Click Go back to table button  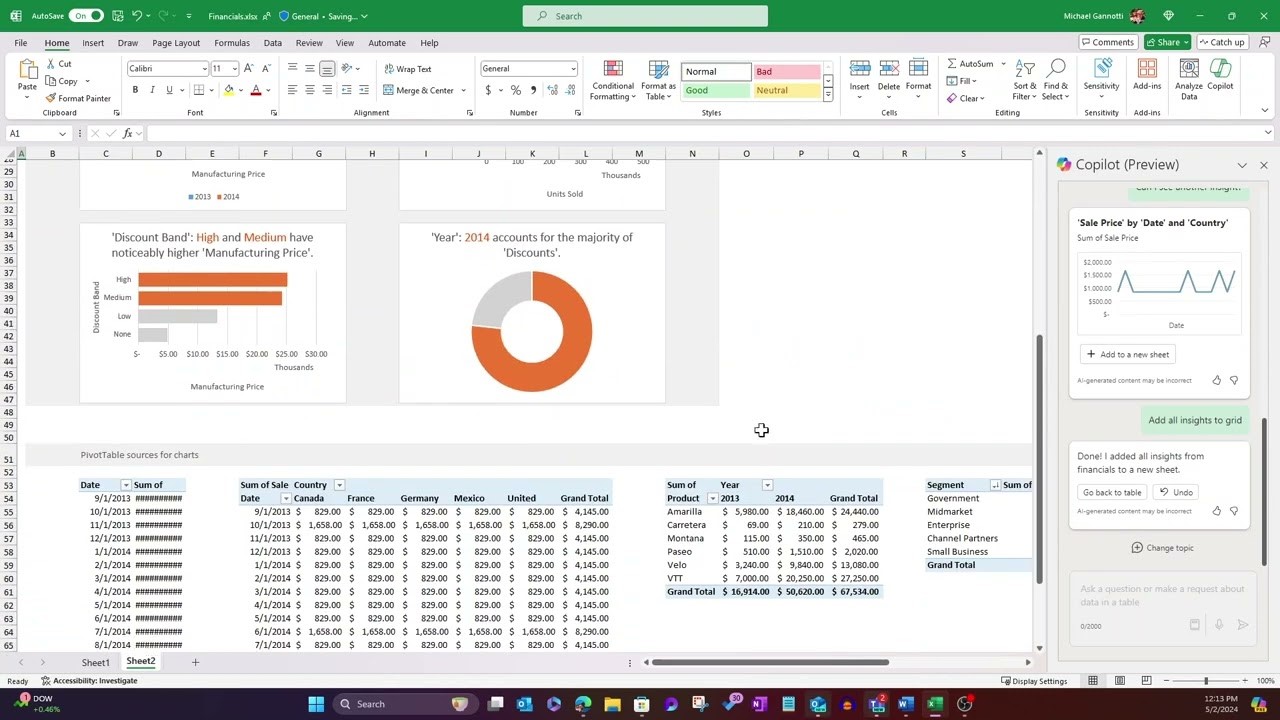(1112, 492)
